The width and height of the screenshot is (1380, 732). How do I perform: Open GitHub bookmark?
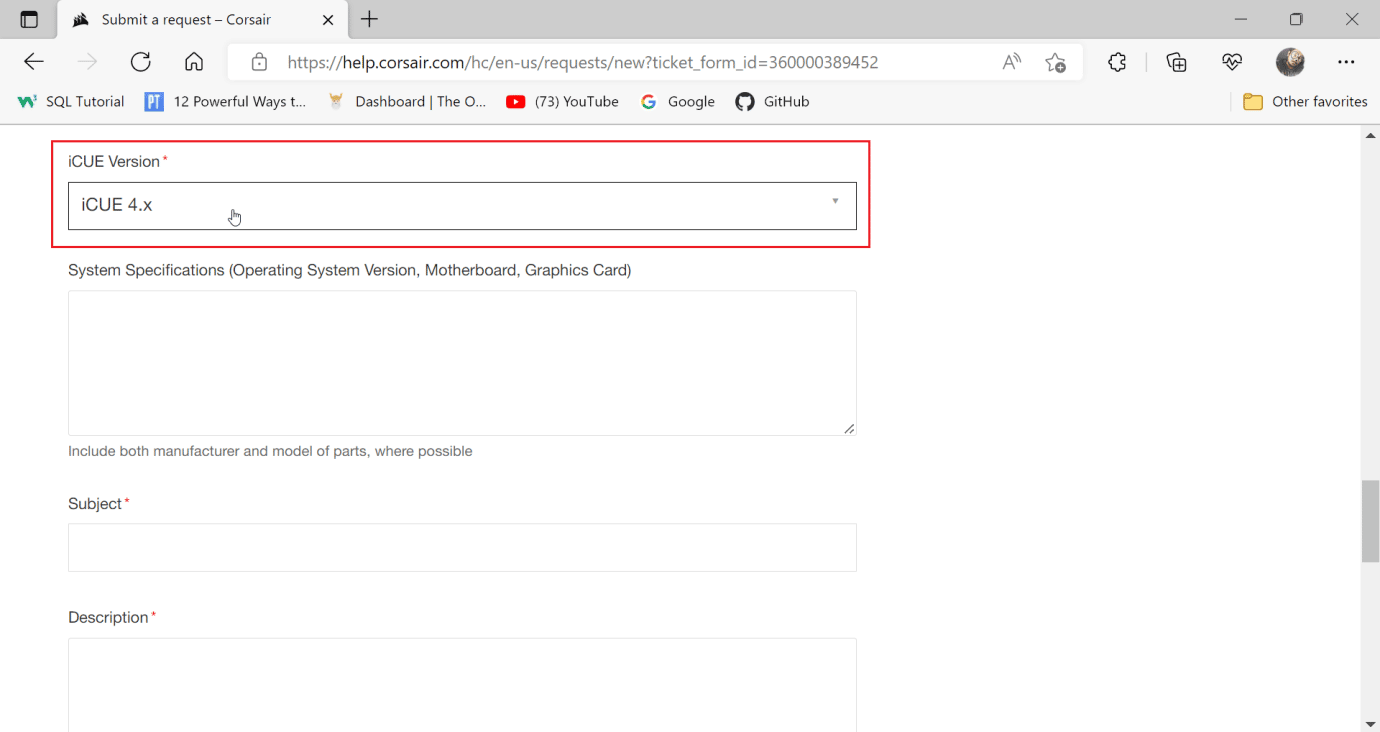[x=772, y=101]
